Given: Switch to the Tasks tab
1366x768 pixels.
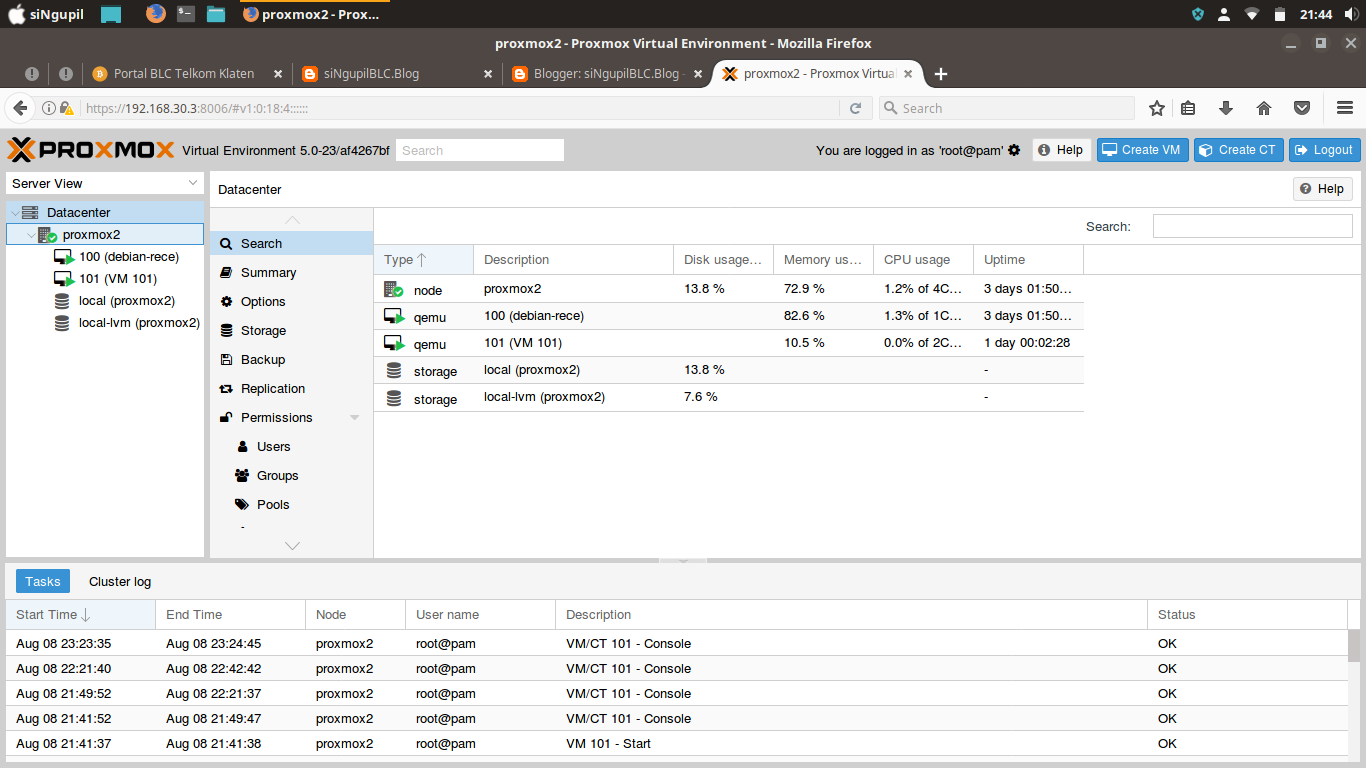Looking at the screenshot, I should pyautogui.click(x=43, y=581).
